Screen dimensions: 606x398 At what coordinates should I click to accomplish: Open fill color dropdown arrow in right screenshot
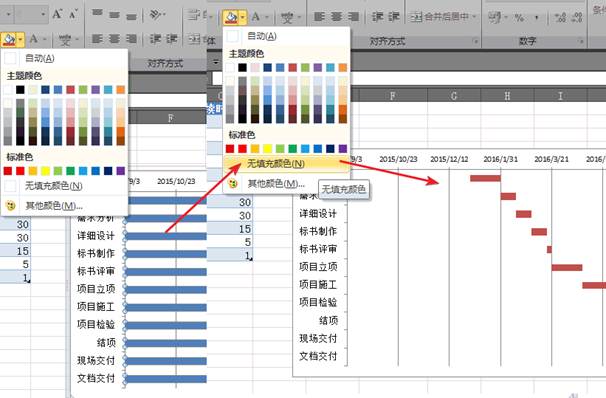coord(243,17)
